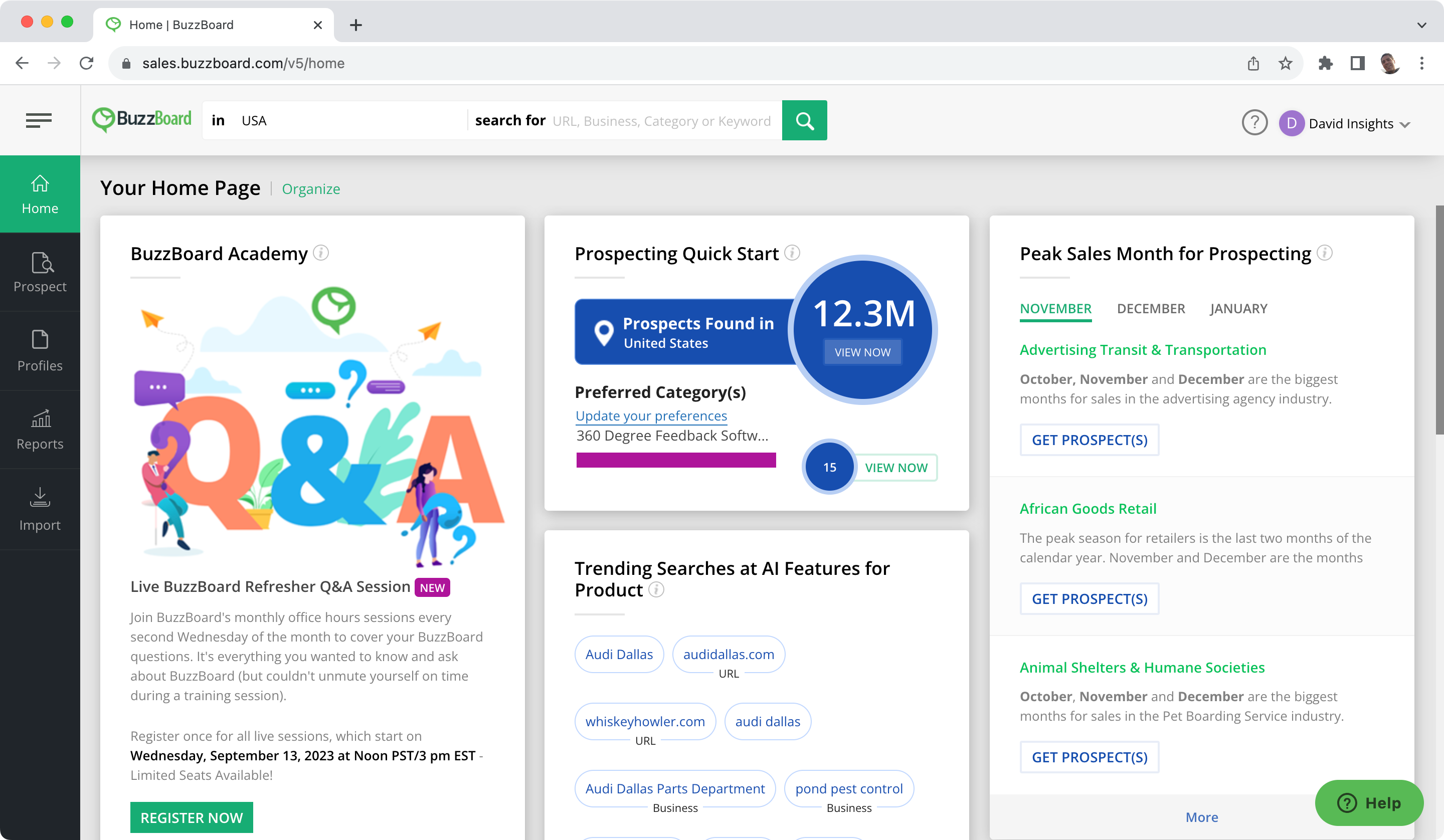Expand the tab search chevron in title bar
The image size is (1444, 840).
tap(1421, 25)
